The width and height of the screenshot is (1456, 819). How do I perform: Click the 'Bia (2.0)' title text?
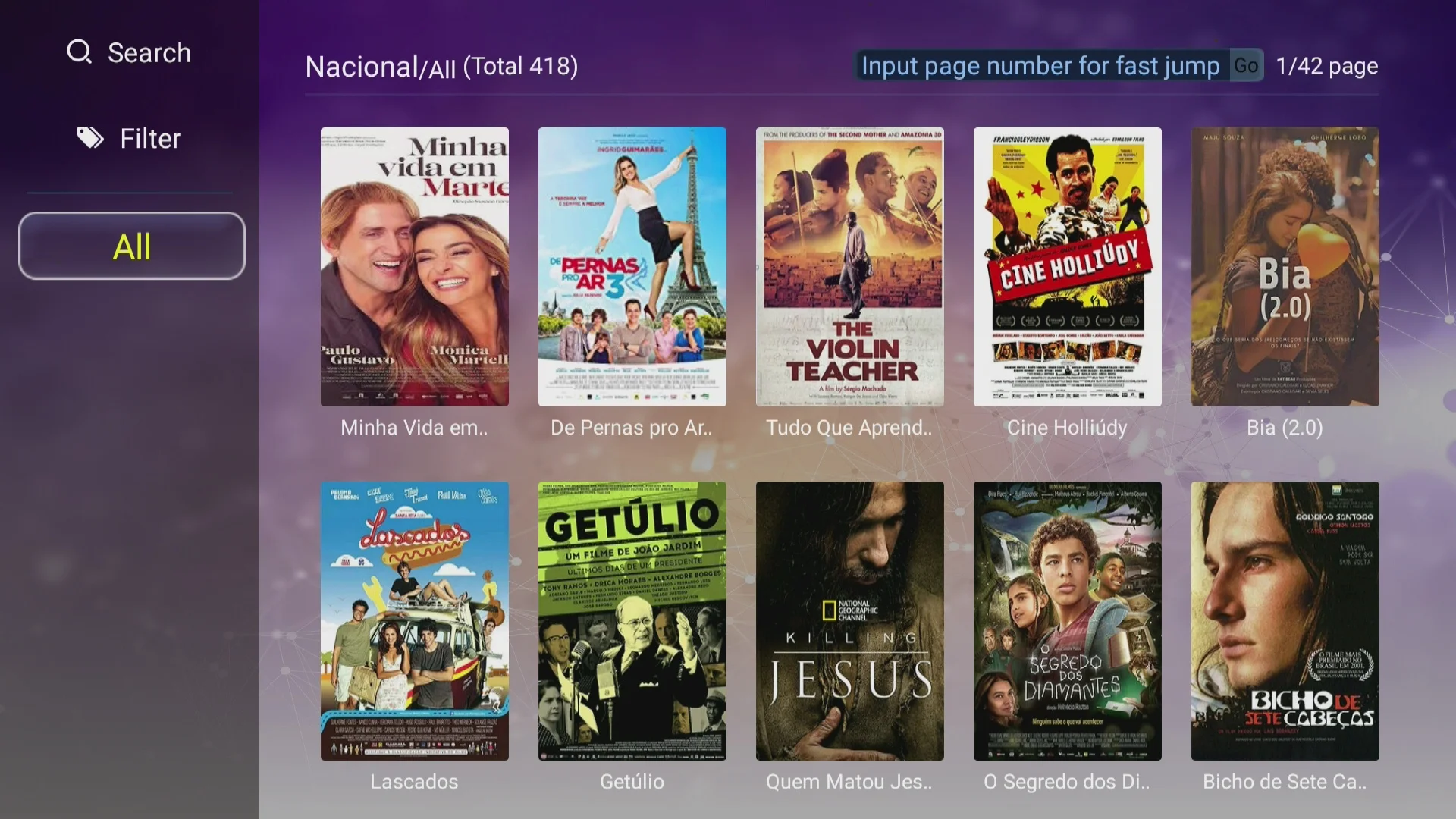point(1285,428)
